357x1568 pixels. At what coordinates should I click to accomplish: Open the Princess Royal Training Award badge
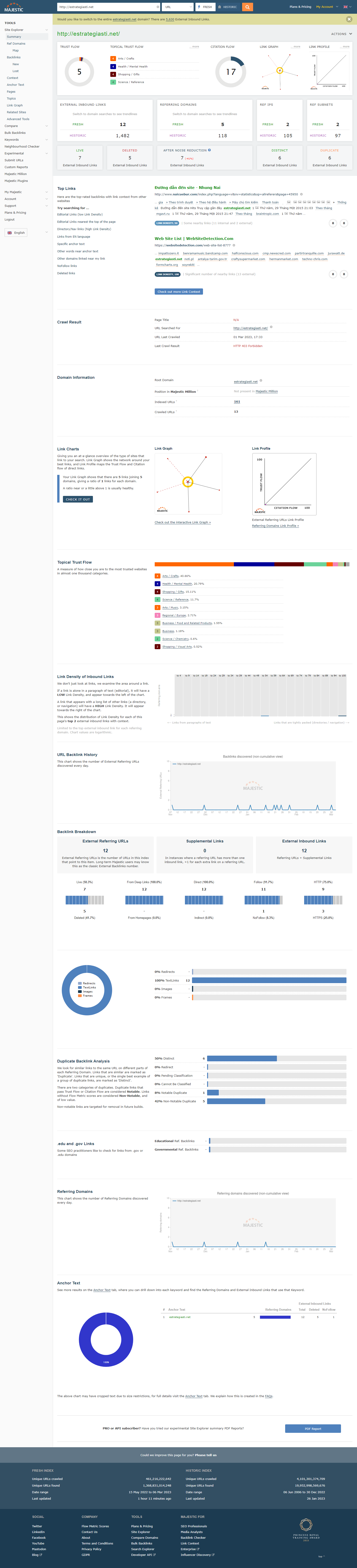(306, 1529)
